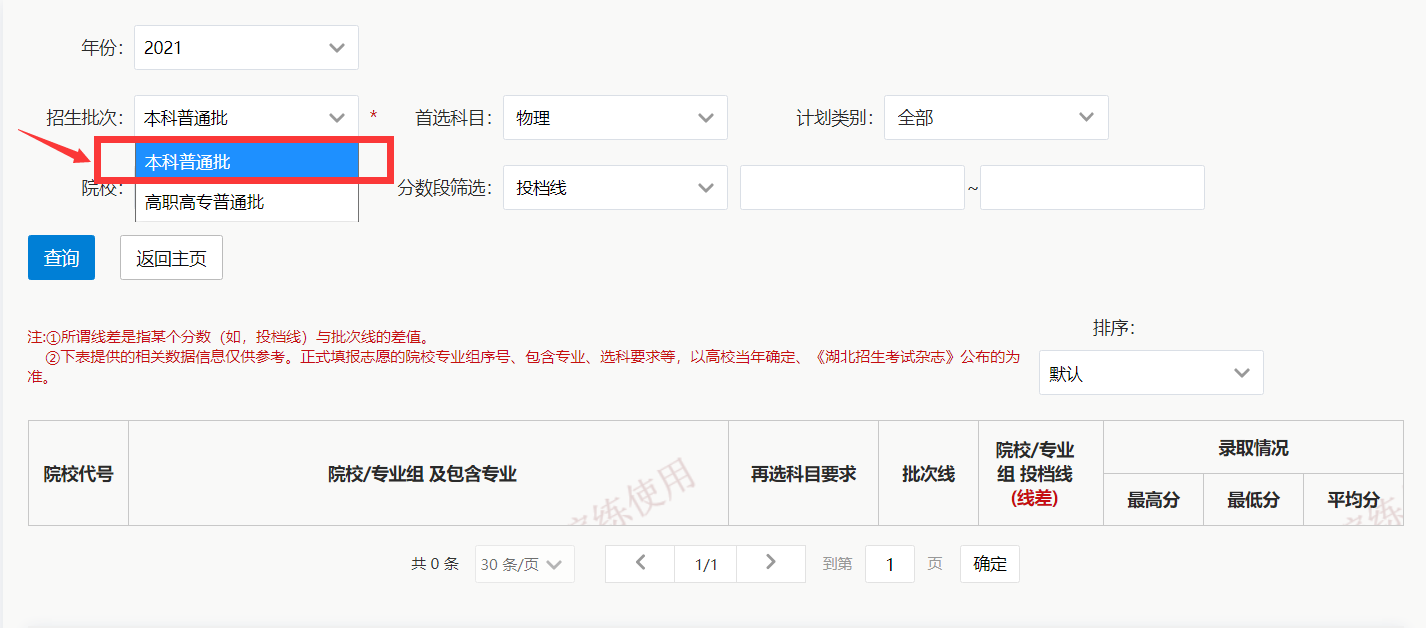Screen dimensions: 1426x628
Task: Click the 确定 page-jump confirm button
Action: (x=989, y=564)
